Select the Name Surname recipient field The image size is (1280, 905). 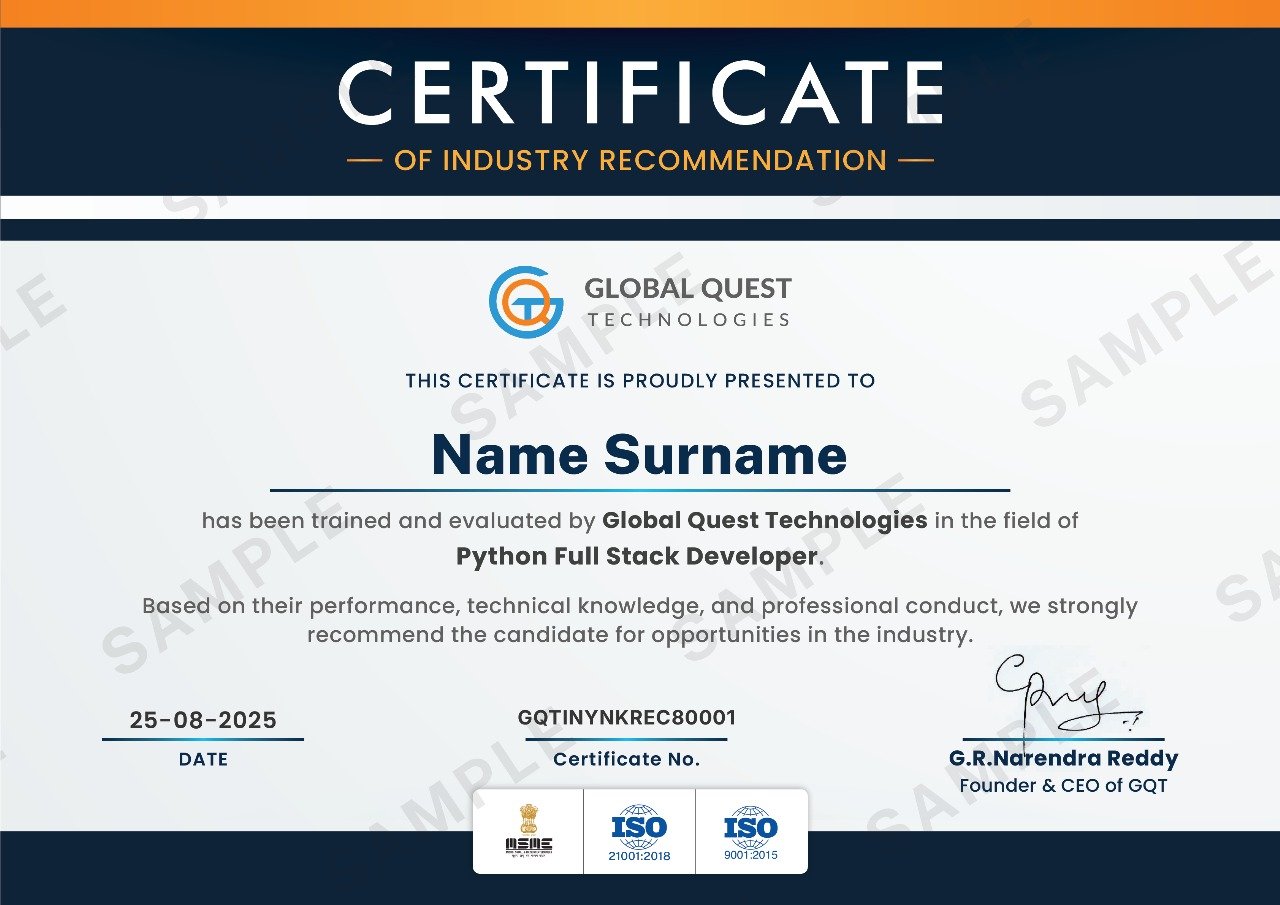tap(640, 455)
